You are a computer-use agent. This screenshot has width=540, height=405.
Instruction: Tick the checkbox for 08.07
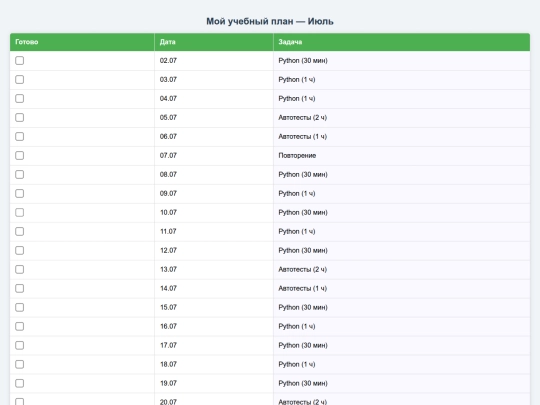20,174
